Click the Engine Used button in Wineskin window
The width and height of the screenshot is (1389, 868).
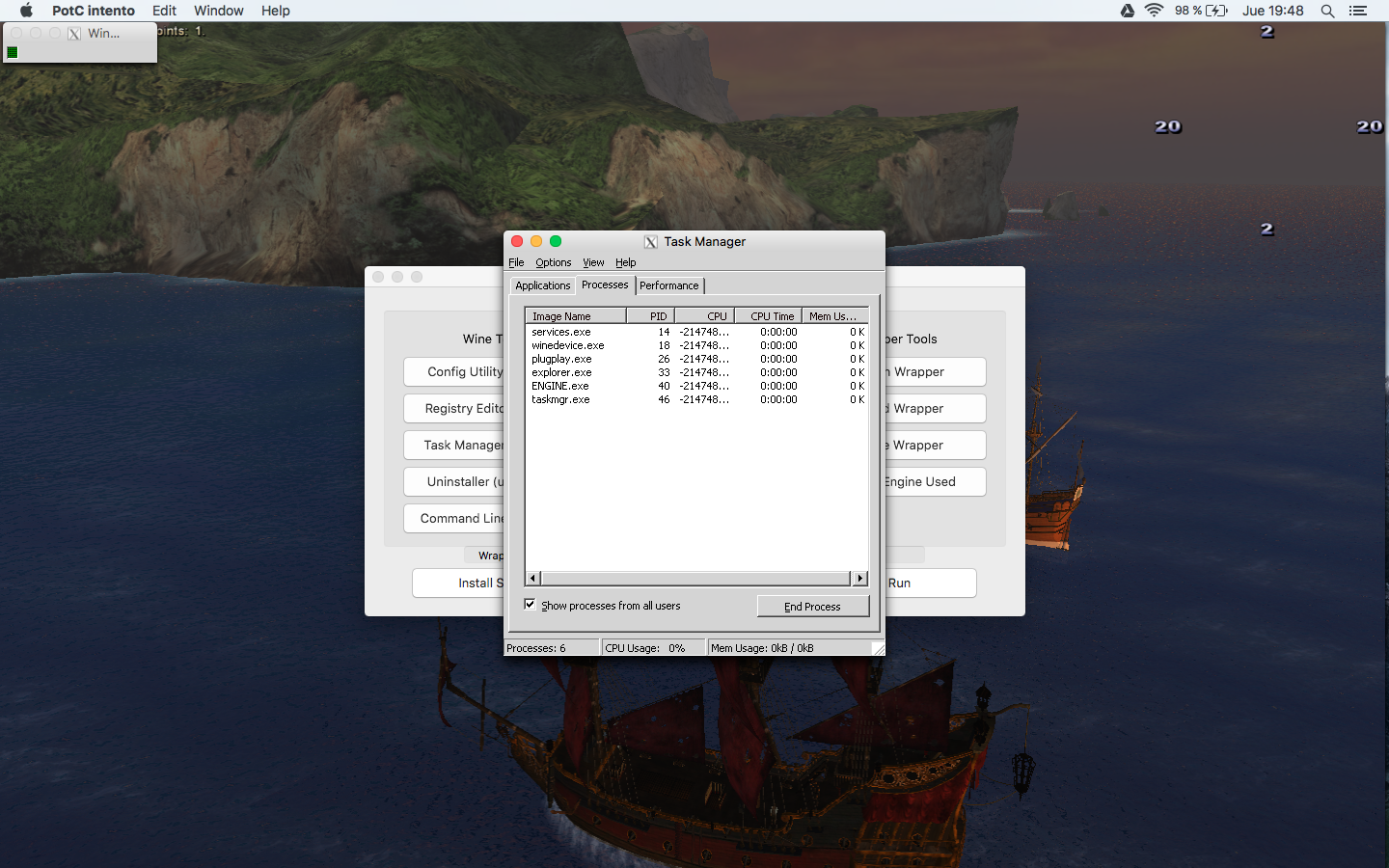tap(935, 481)
